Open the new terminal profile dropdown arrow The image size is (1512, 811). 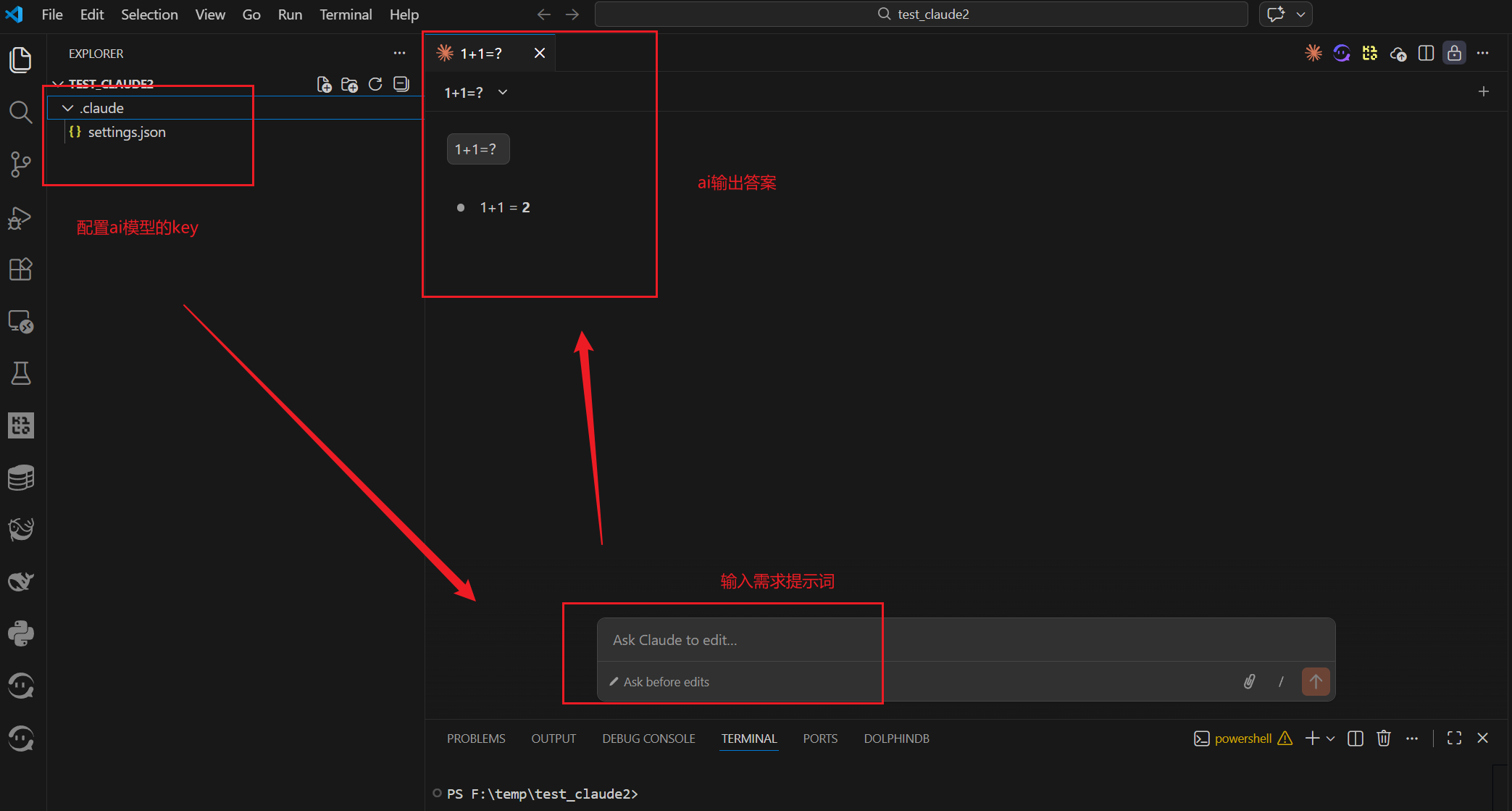[1330, 739]
